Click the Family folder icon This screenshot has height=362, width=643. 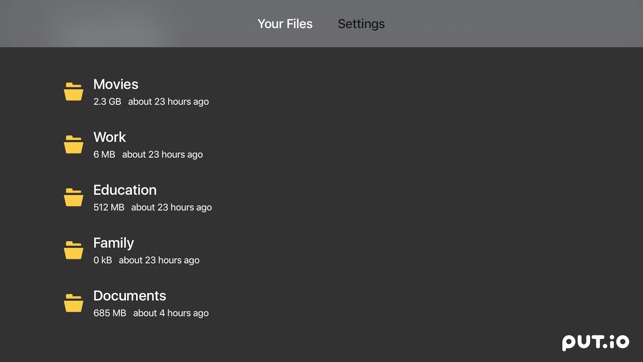click(x=74, y=250)
